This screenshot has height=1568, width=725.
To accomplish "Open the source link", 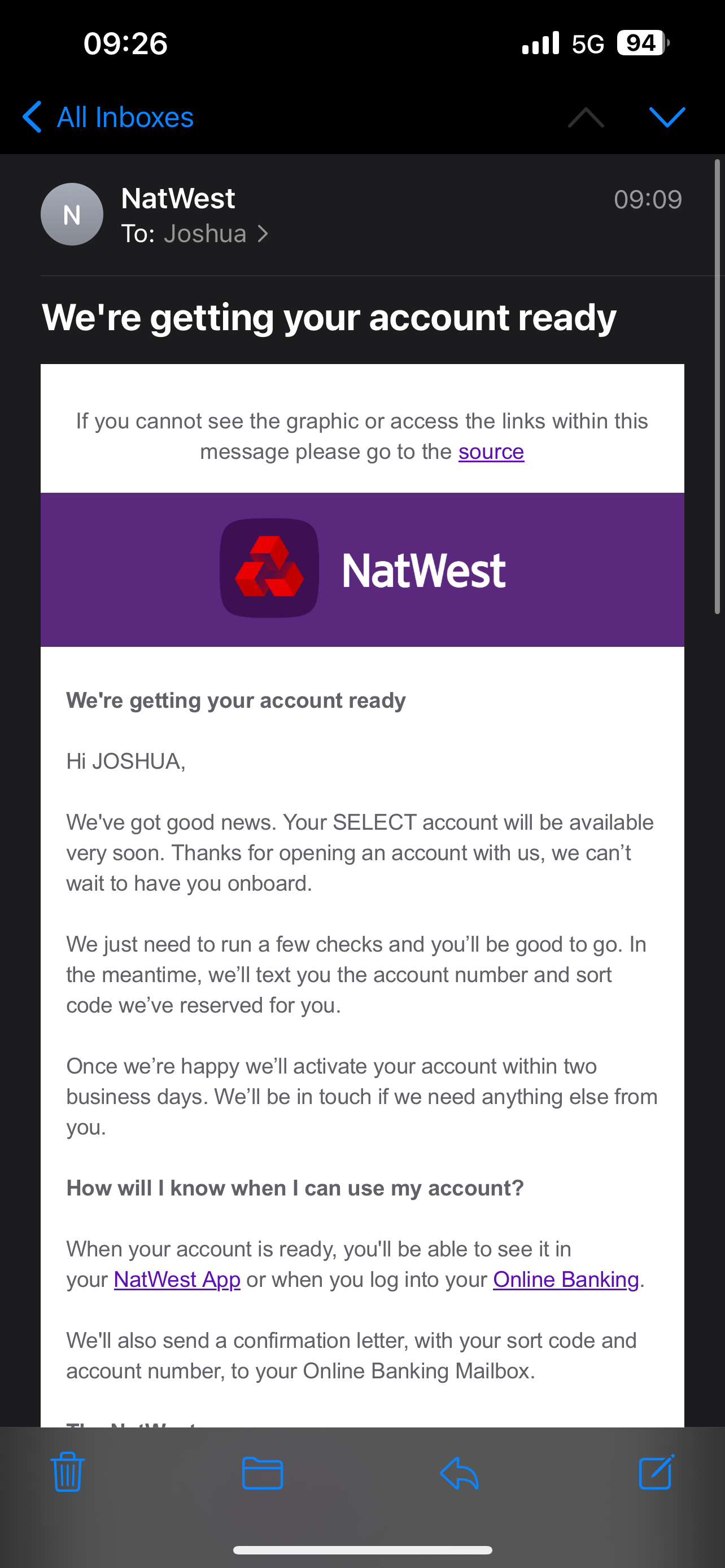I will [491, 452].
